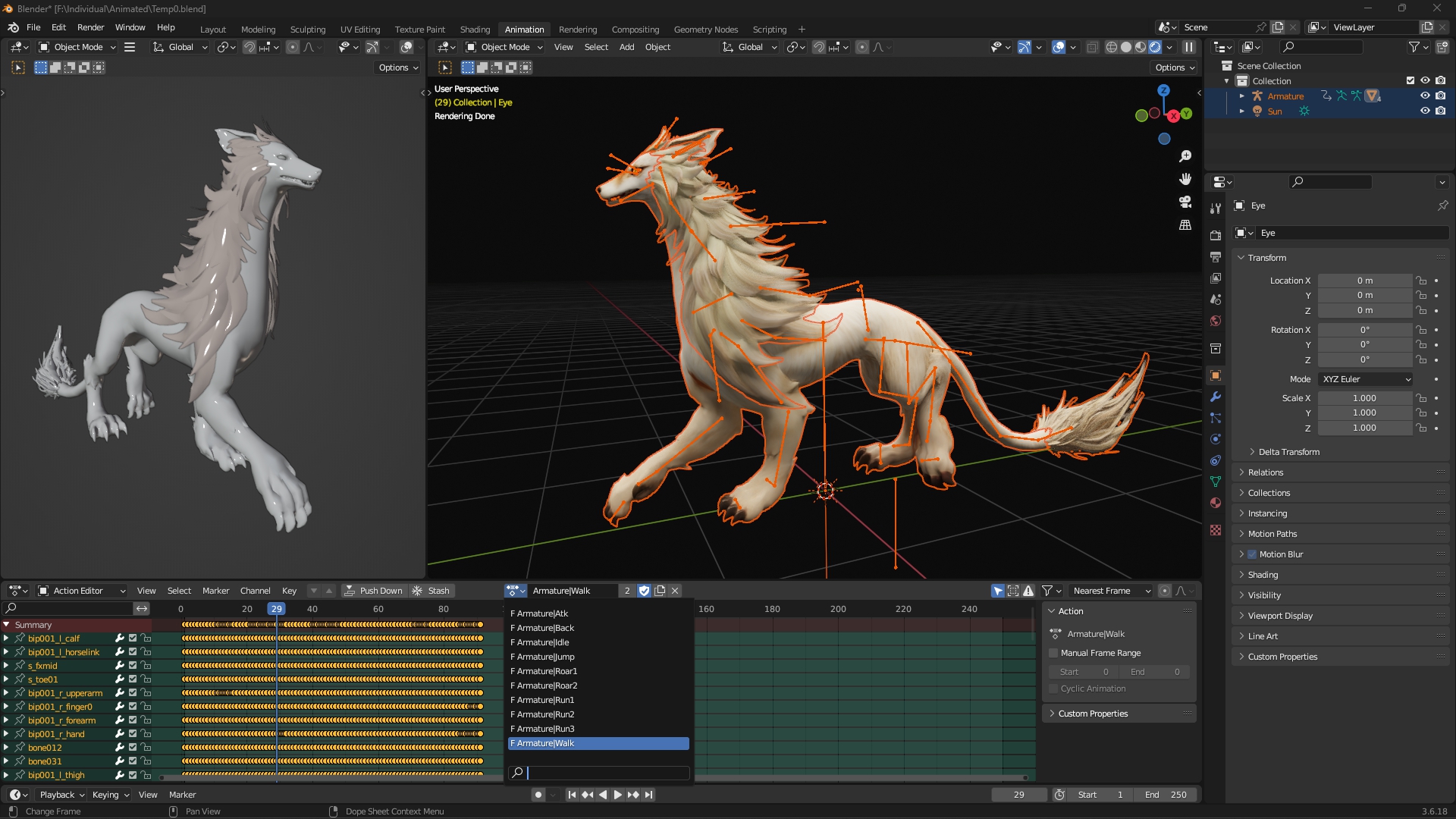This screenshot has width=1456, height=819.
Task: Expand the Delta Transform section
Action: coord(1288,452)
